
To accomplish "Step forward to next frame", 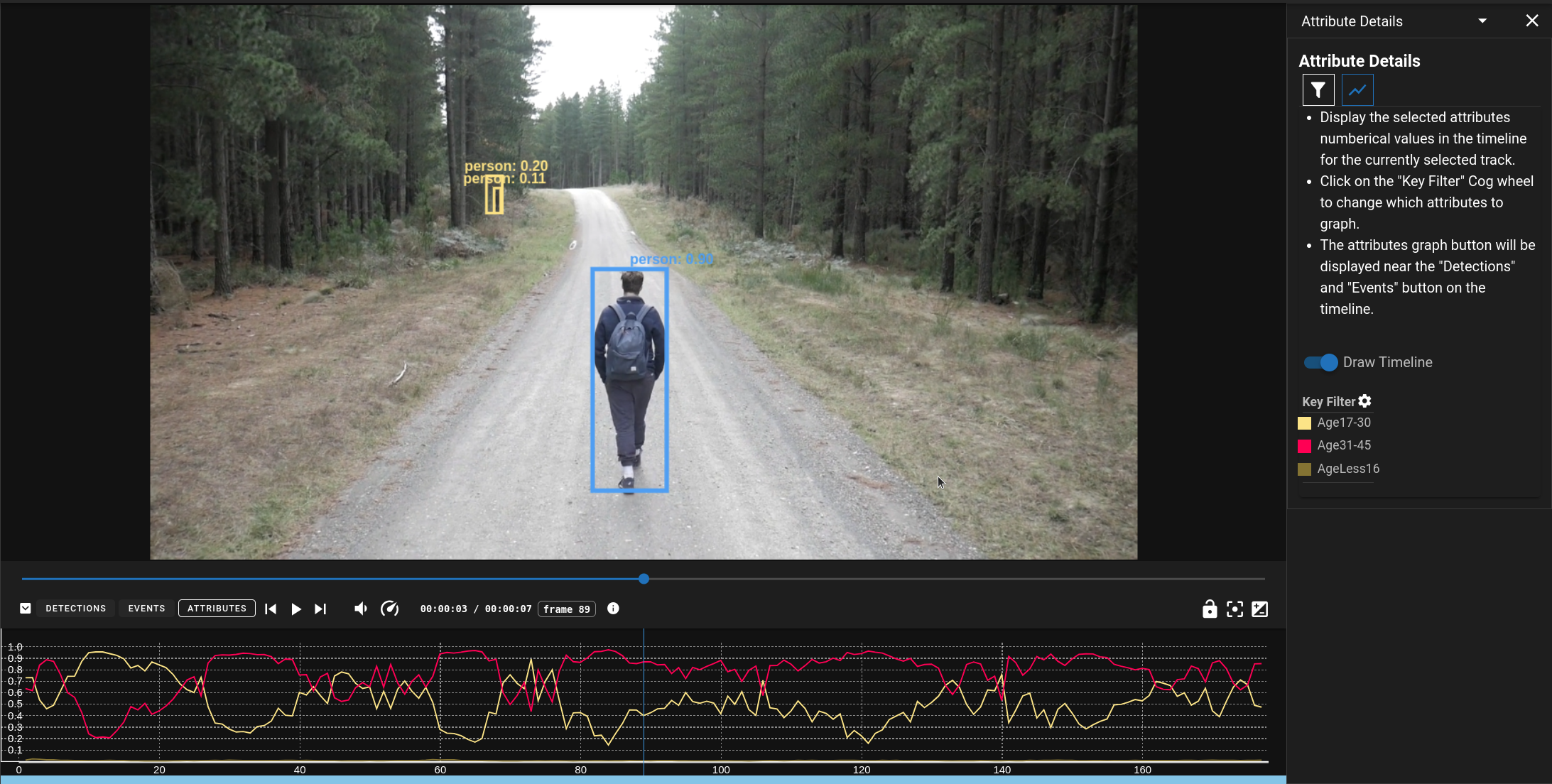I will tap(320, 609).
